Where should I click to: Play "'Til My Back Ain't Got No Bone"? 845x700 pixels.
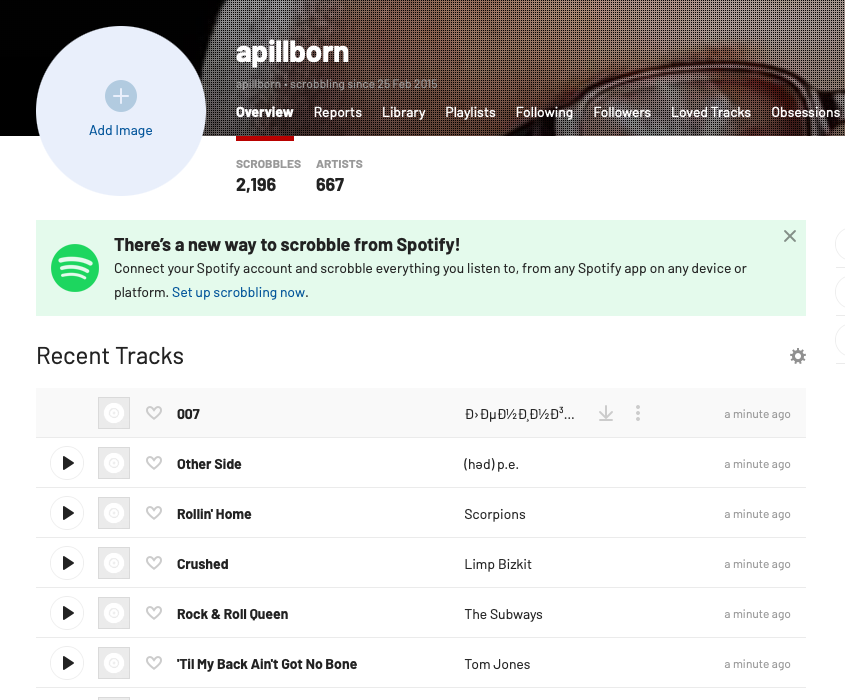[66, 663]
